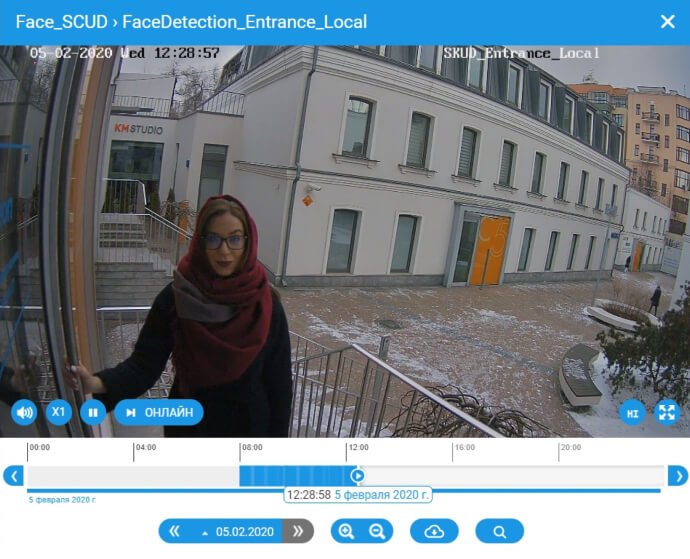The height and width of the screenshot is (559, 690).
Task: Zoom in on the timeline
Action: click(346, 532)
